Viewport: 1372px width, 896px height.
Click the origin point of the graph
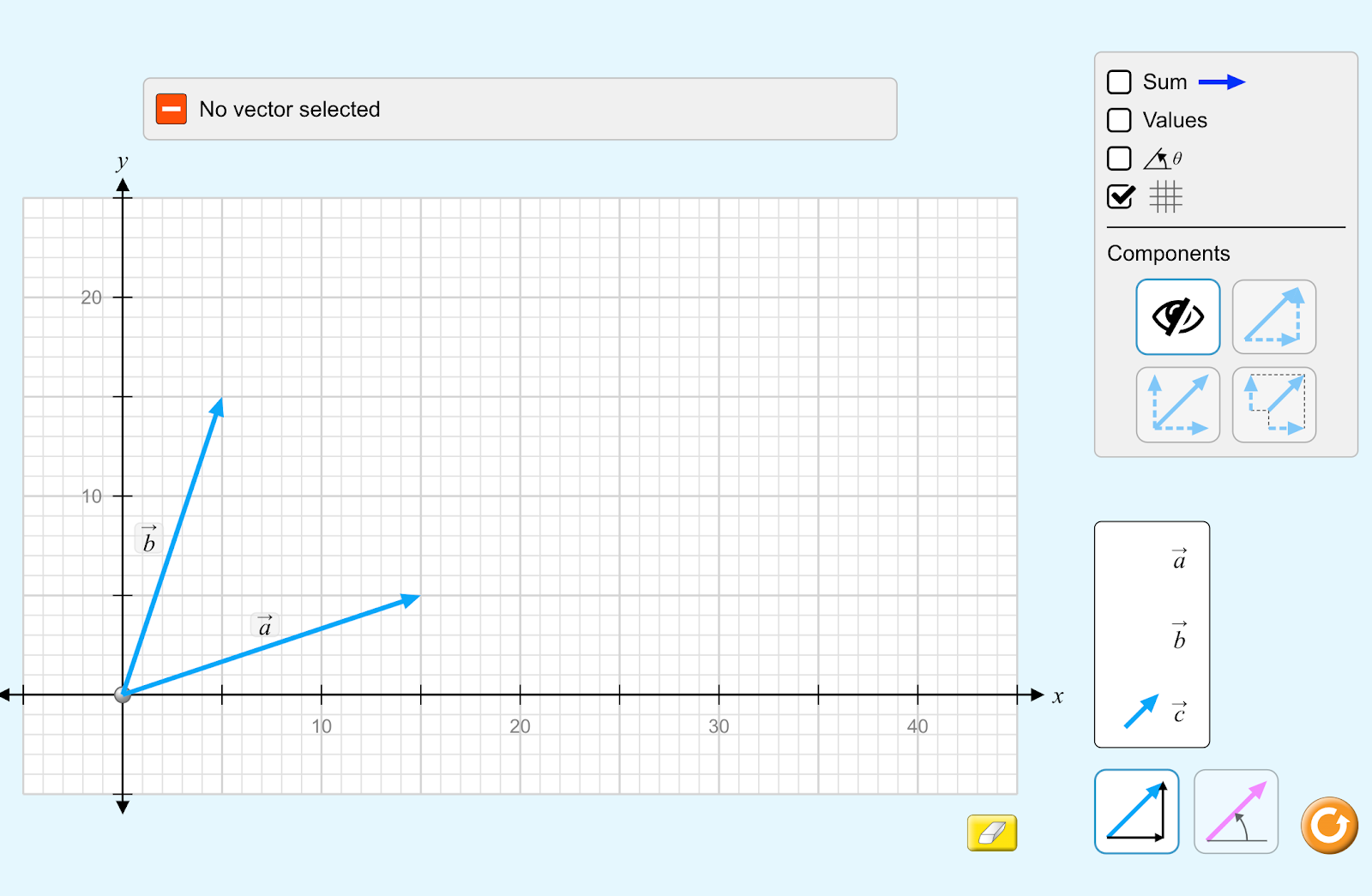(x=123, y=694)
